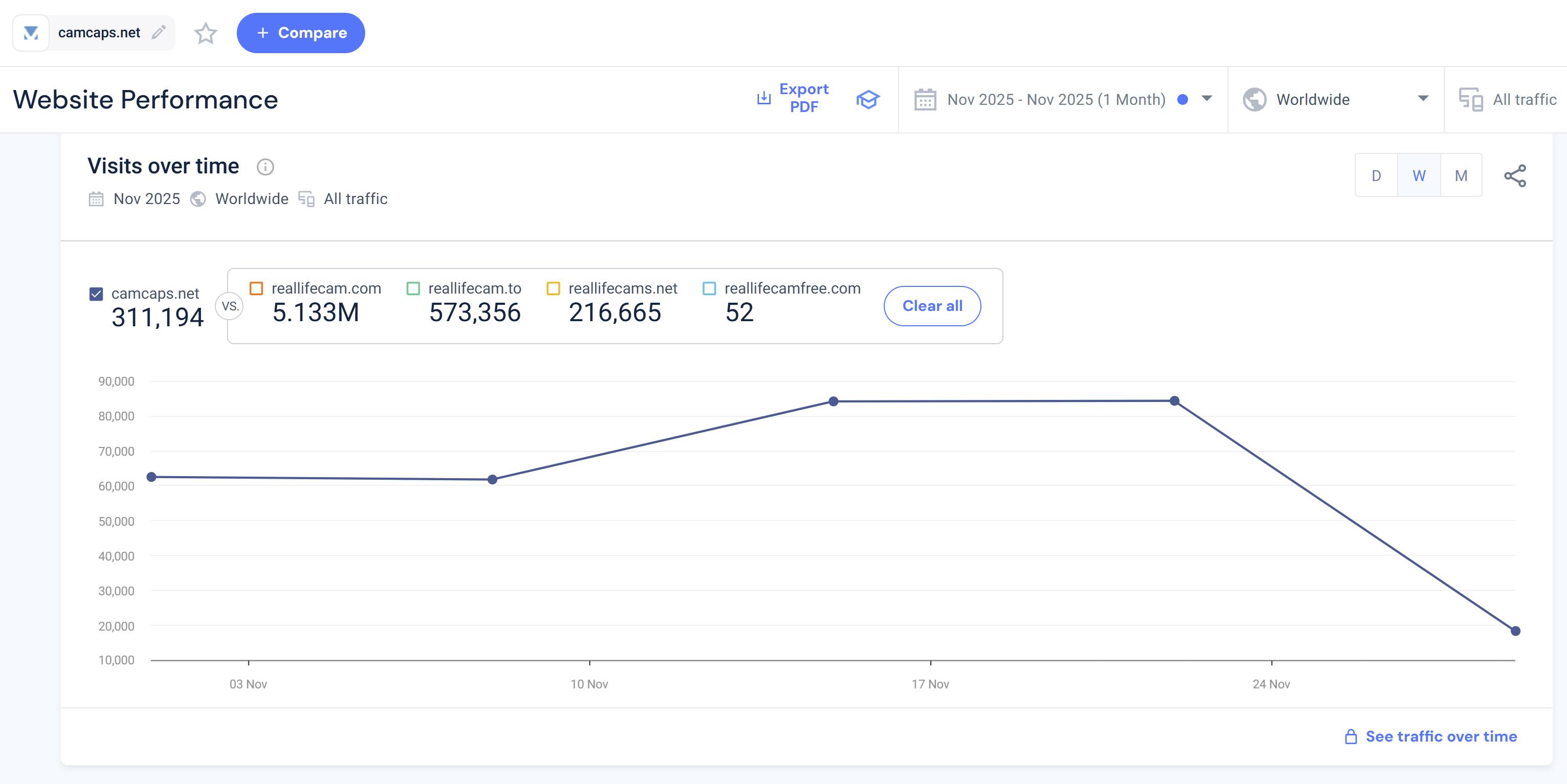Enable the reallifecam.to checkbox
1567x784 pixels.
[413, 288]
